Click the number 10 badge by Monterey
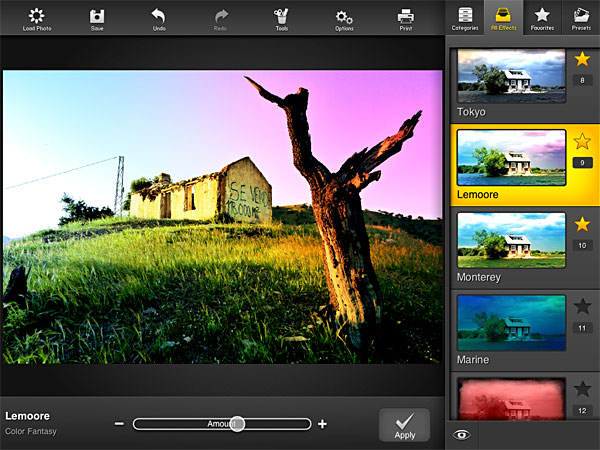Image resolution: width=600 pixels, height=450 pixels. pyautogui.click(x=582, y=245)
